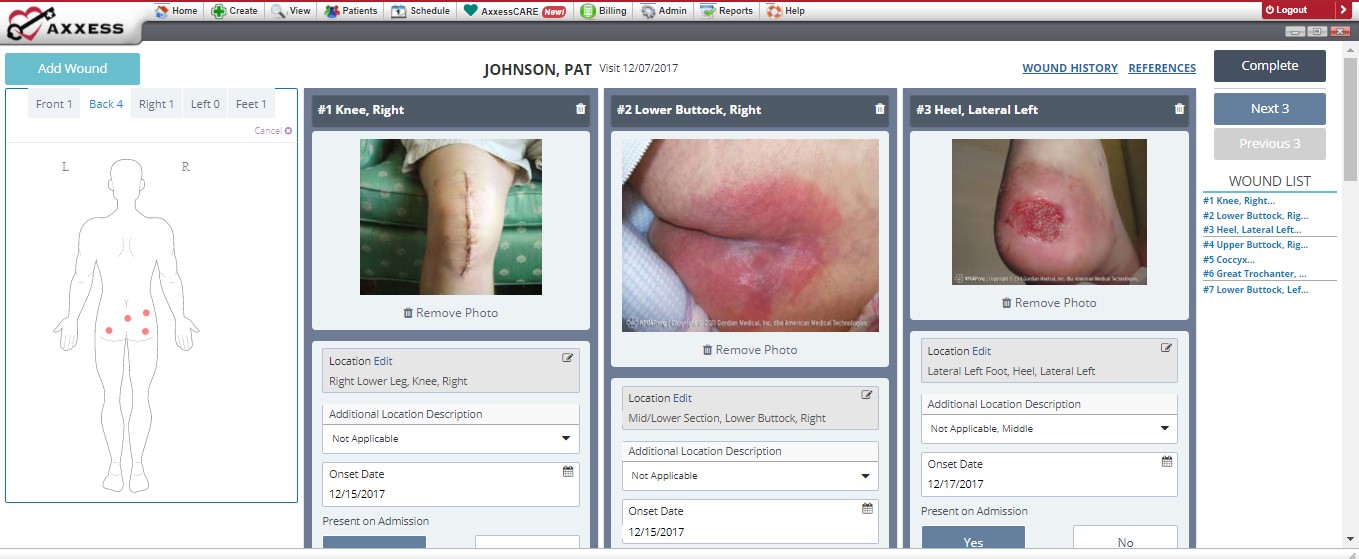
Task: Switch to the Front 1 body tab
Action: (54, 104)
